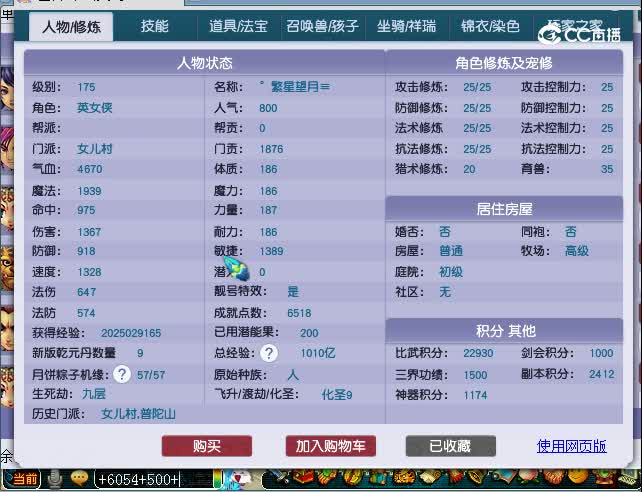Image resolution: width=642 pixels, height=492 pixels.
Task: Open the 道具/法宝 tab
Action: pos(238,27)
